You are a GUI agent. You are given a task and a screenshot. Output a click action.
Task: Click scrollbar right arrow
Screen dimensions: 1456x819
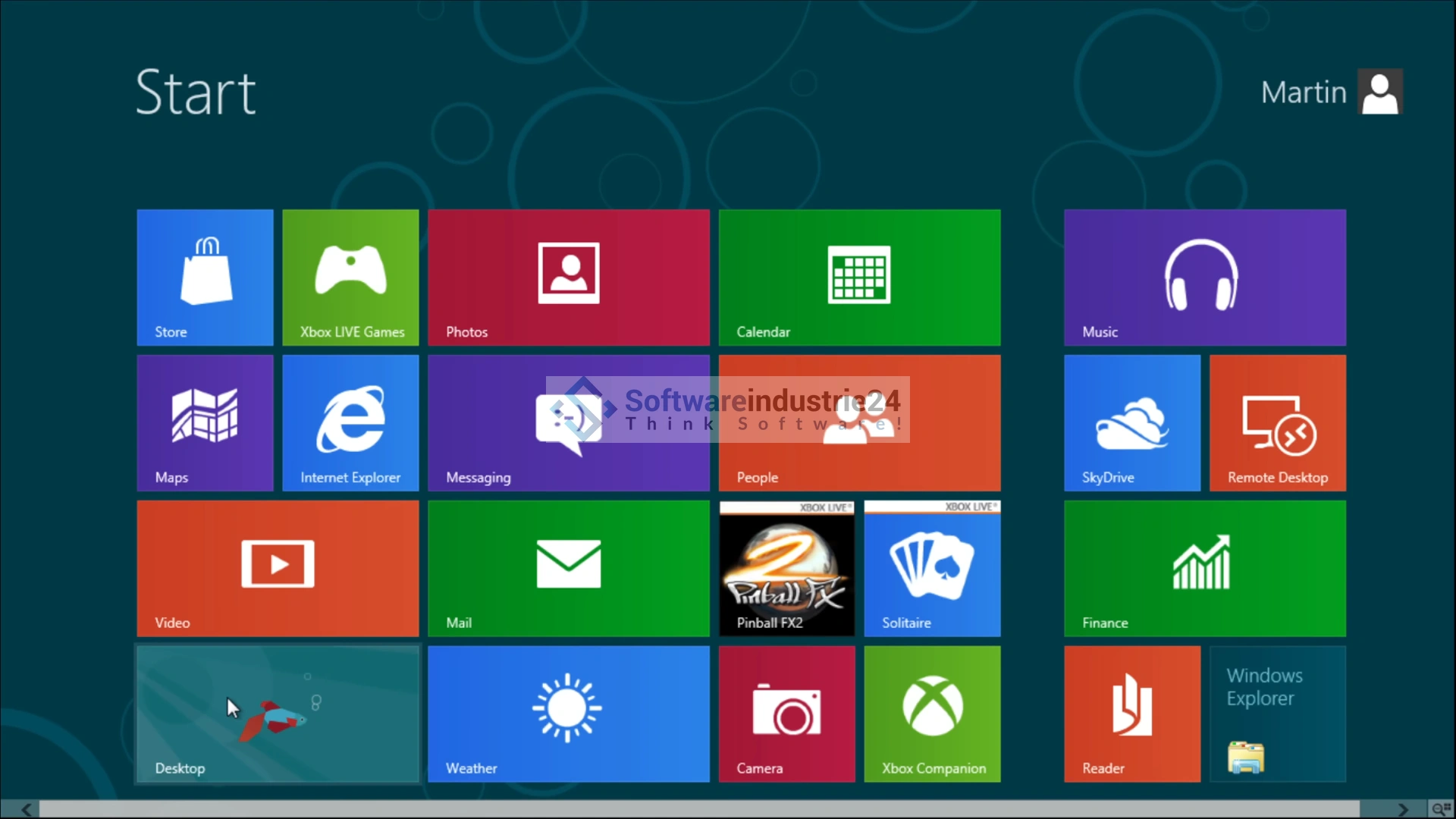pos(1403,809)
